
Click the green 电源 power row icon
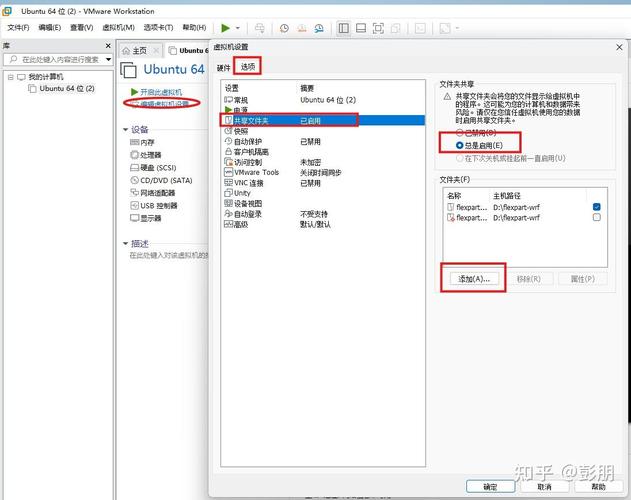point(228,110)
